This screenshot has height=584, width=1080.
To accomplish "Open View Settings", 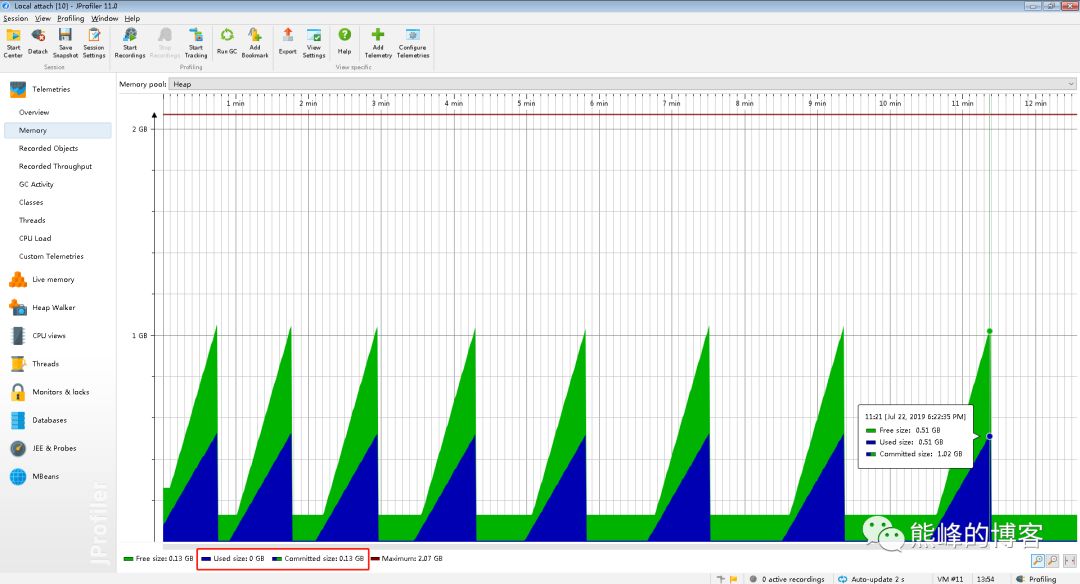I will point(313,43).
